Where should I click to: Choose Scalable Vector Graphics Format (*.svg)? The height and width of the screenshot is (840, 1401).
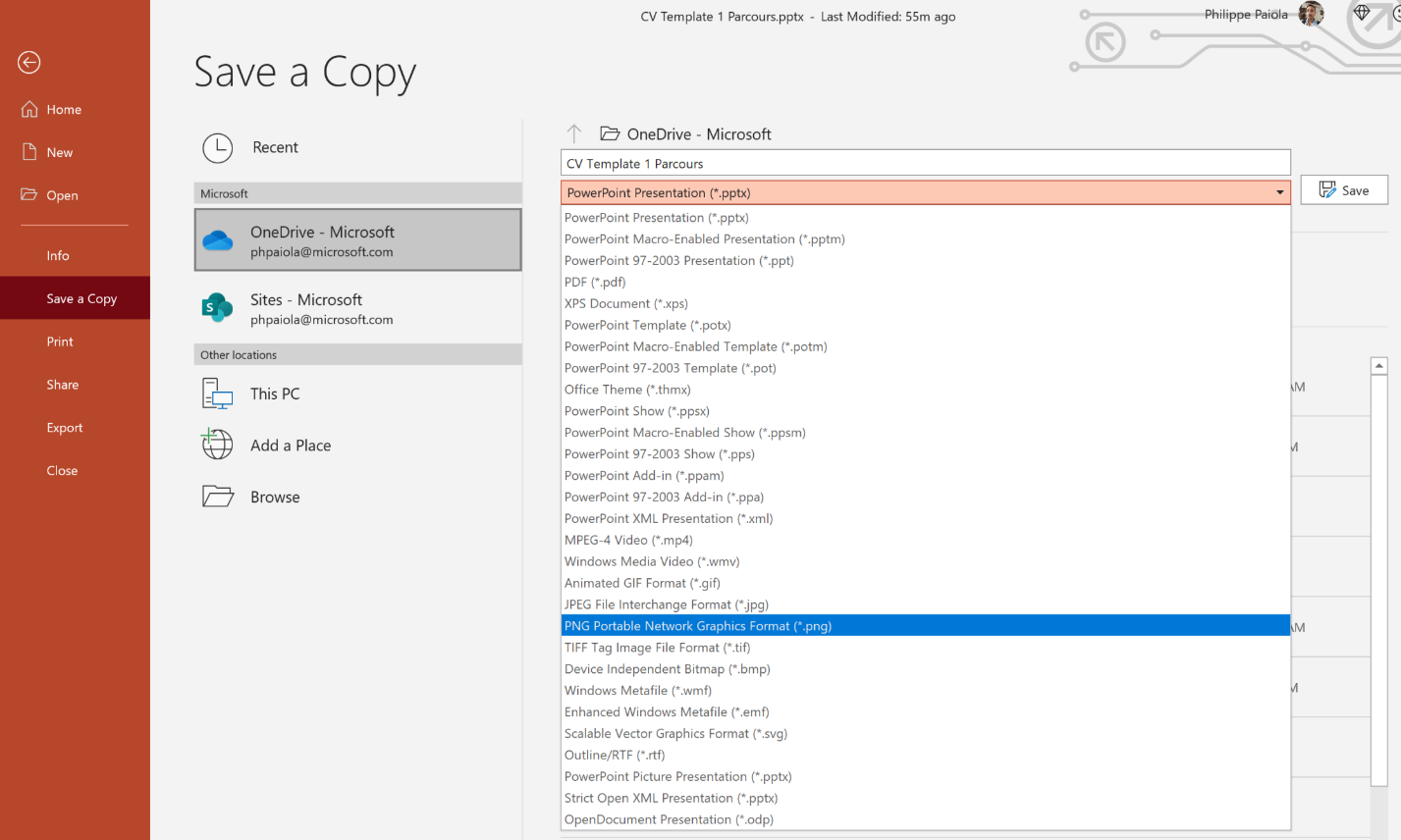(925, 734)
